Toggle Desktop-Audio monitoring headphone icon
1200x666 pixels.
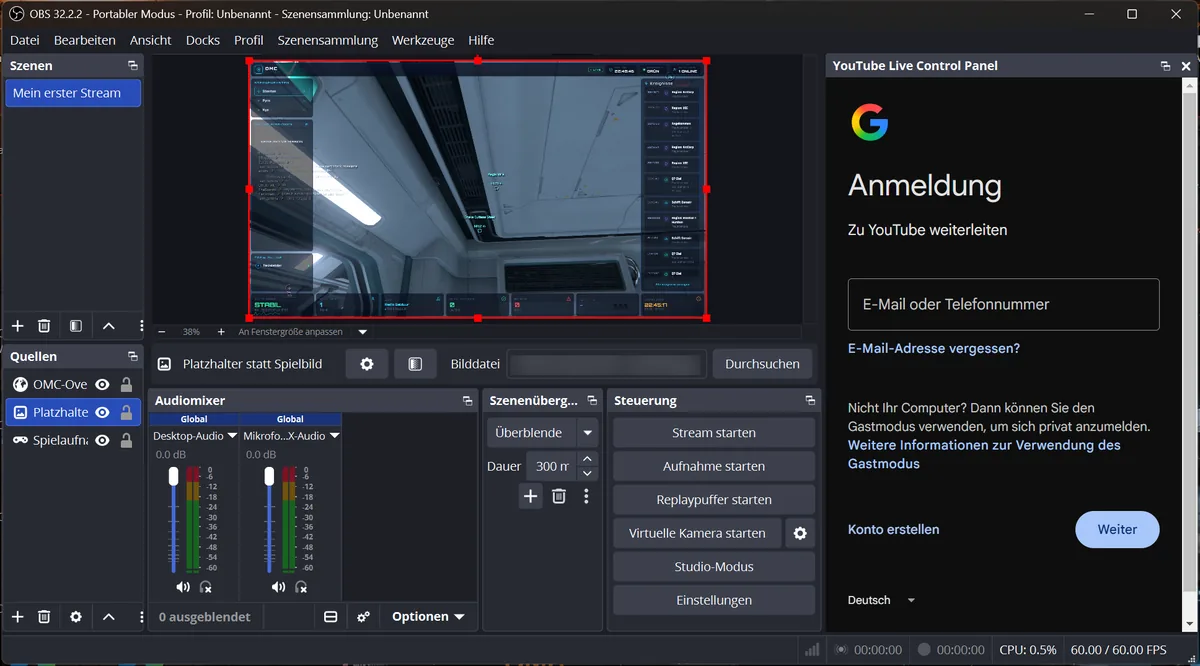[205, 587]
